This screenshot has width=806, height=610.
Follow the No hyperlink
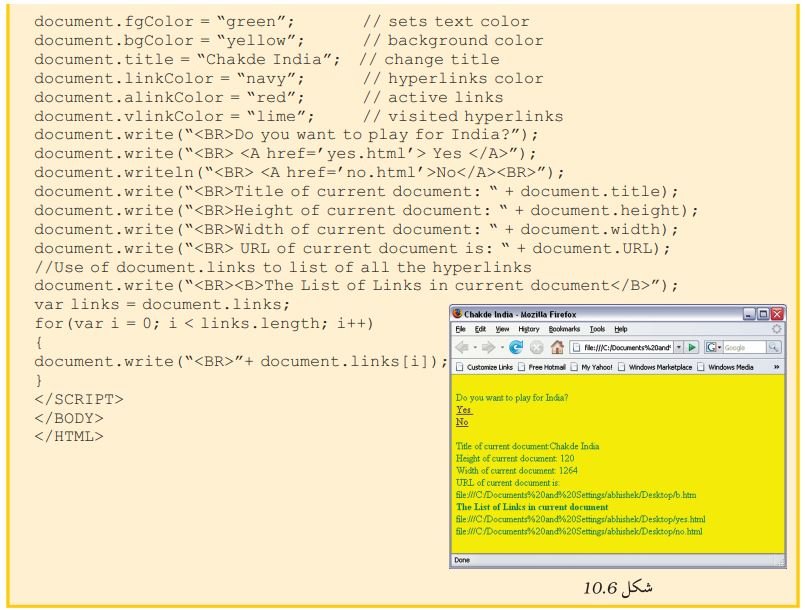point(462,422)
